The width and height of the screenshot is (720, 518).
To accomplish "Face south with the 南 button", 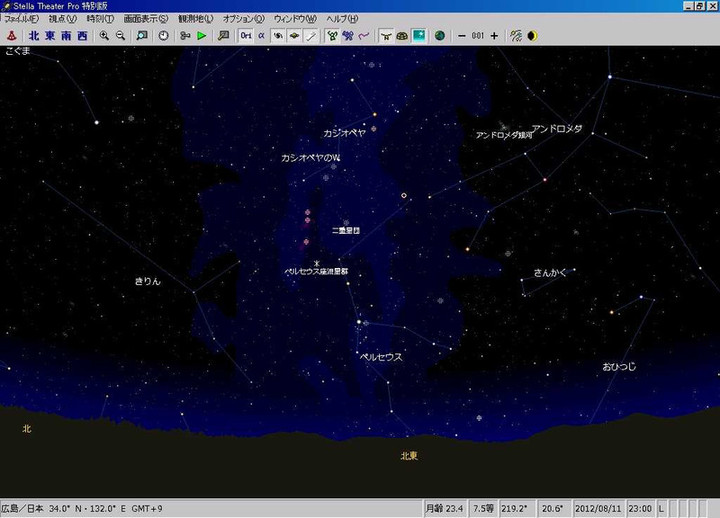I will click(x=66, y=36).
